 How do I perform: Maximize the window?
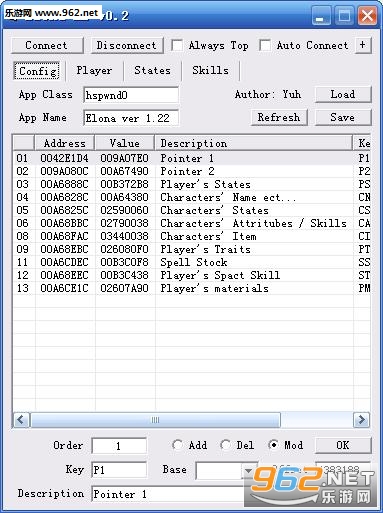coord(344,16)
